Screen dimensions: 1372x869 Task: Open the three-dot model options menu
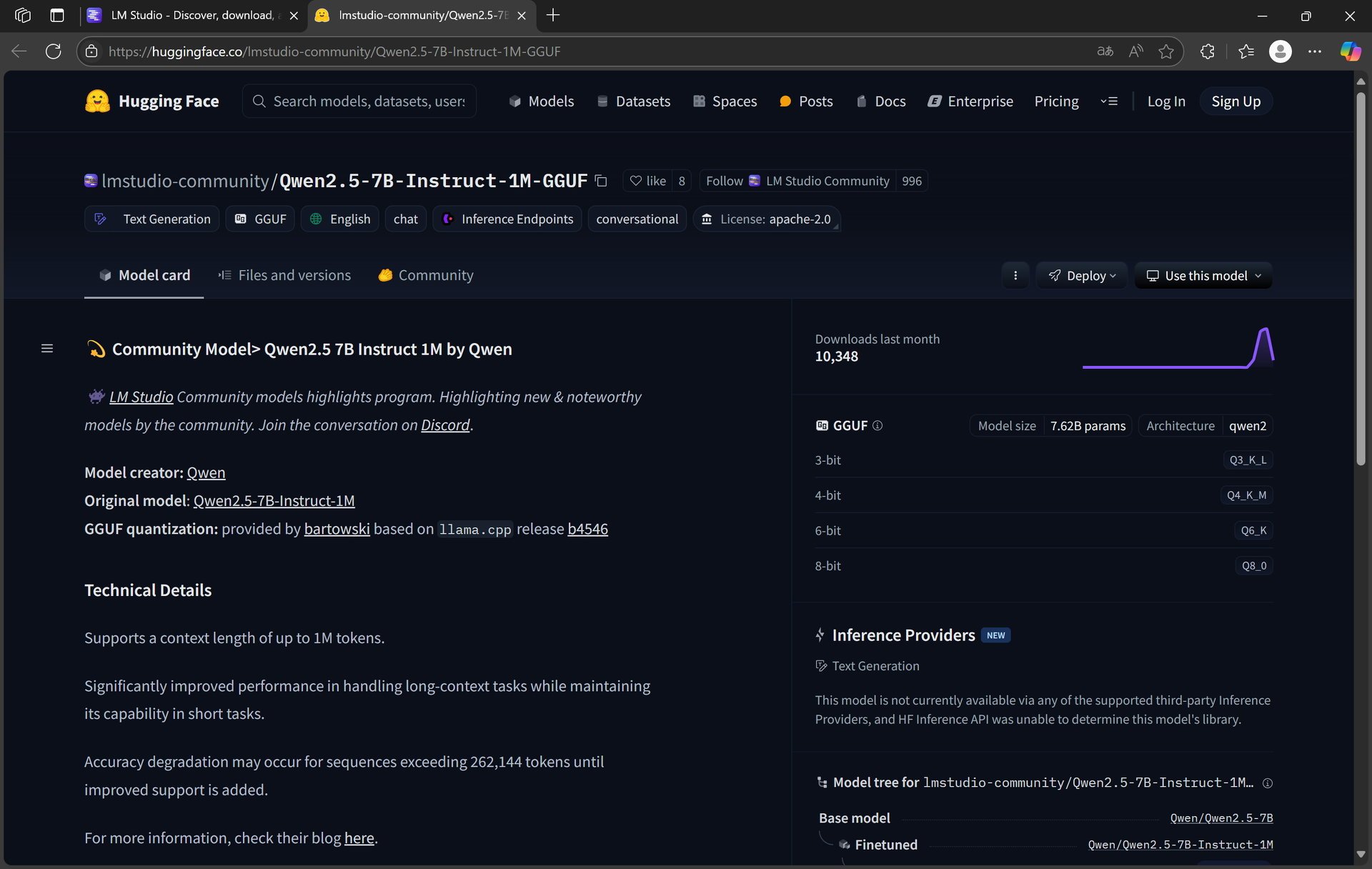point(1015,276)
